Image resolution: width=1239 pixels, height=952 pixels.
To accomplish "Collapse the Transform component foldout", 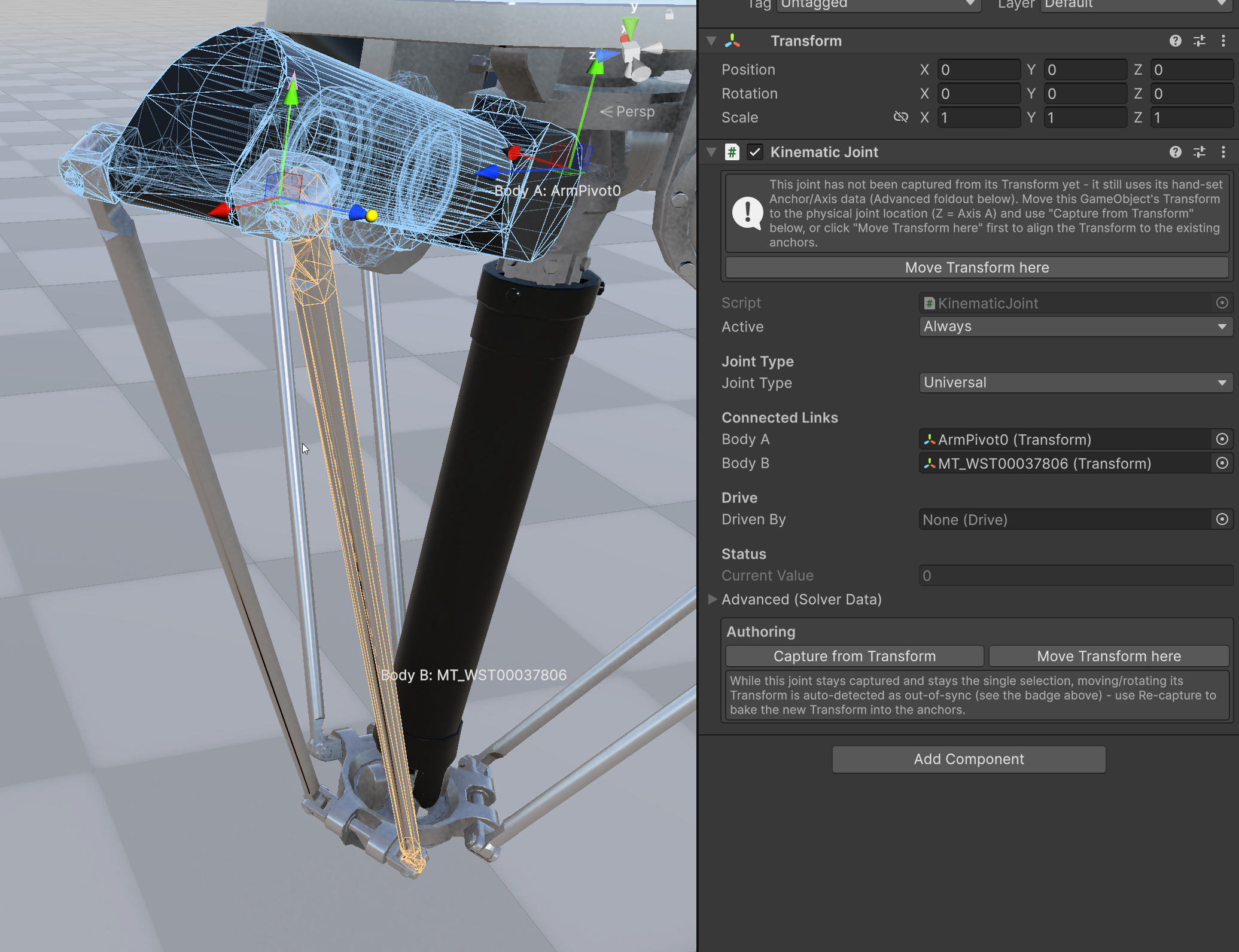I will pyautogui.click(x=711, y=41).
